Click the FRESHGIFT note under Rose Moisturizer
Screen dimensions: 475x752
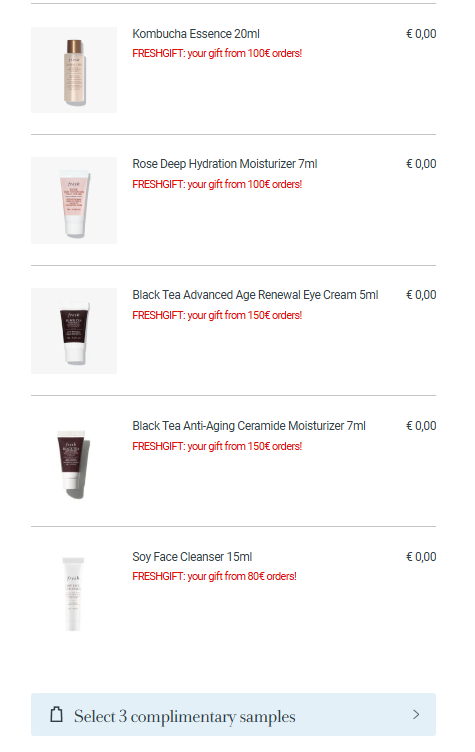pyautogui.click(x=217, y=184)
